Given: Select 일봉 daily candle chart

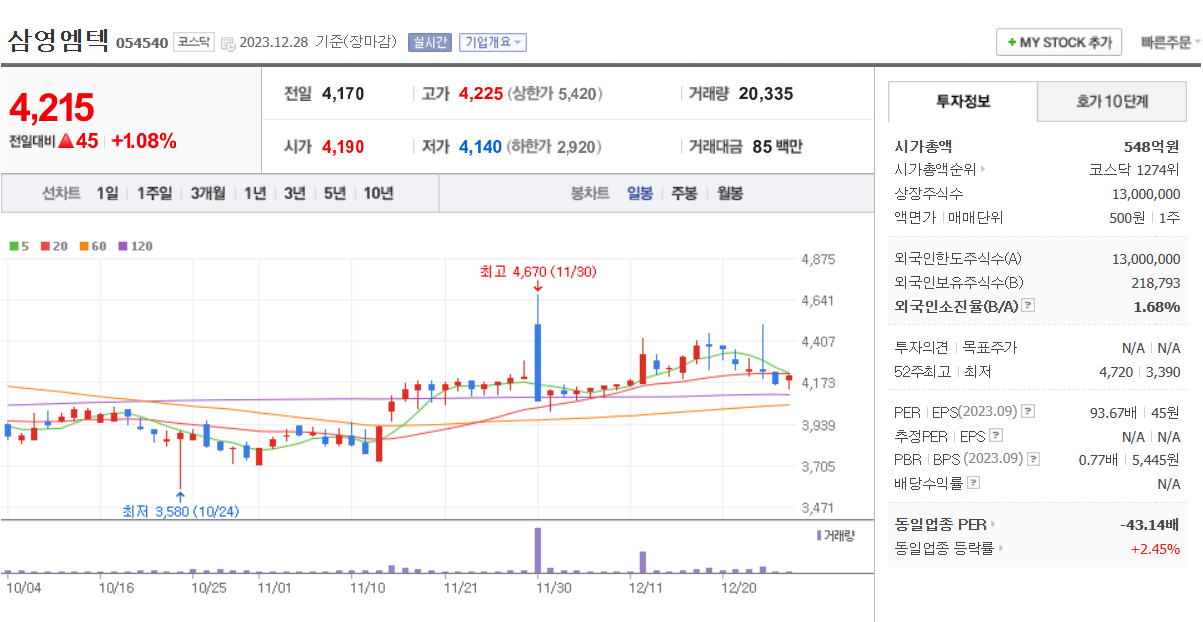Looking at the screenshot, I should coord(640,194).
